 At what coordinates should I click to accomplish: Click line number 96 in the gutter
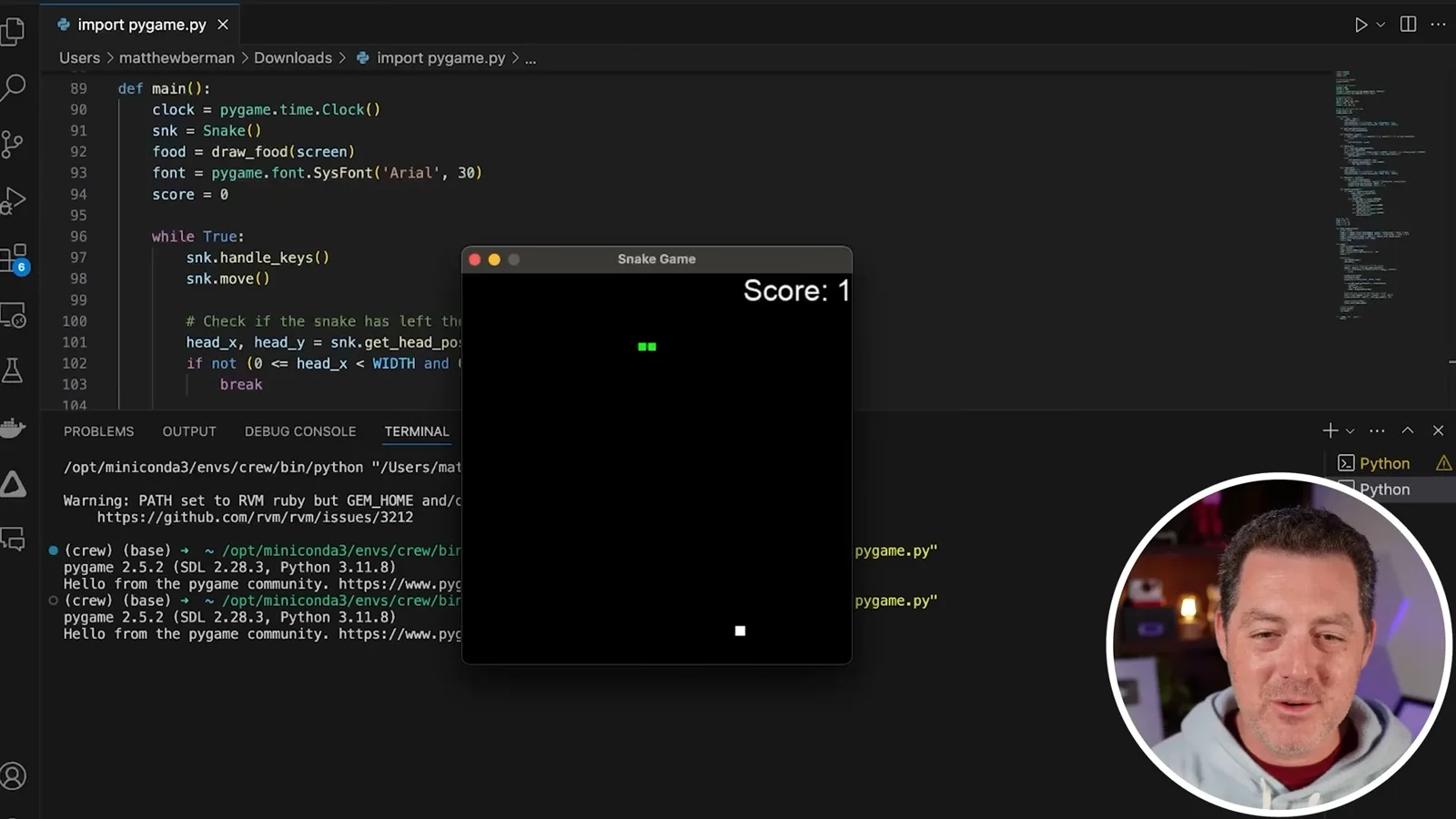click(78, 237)
